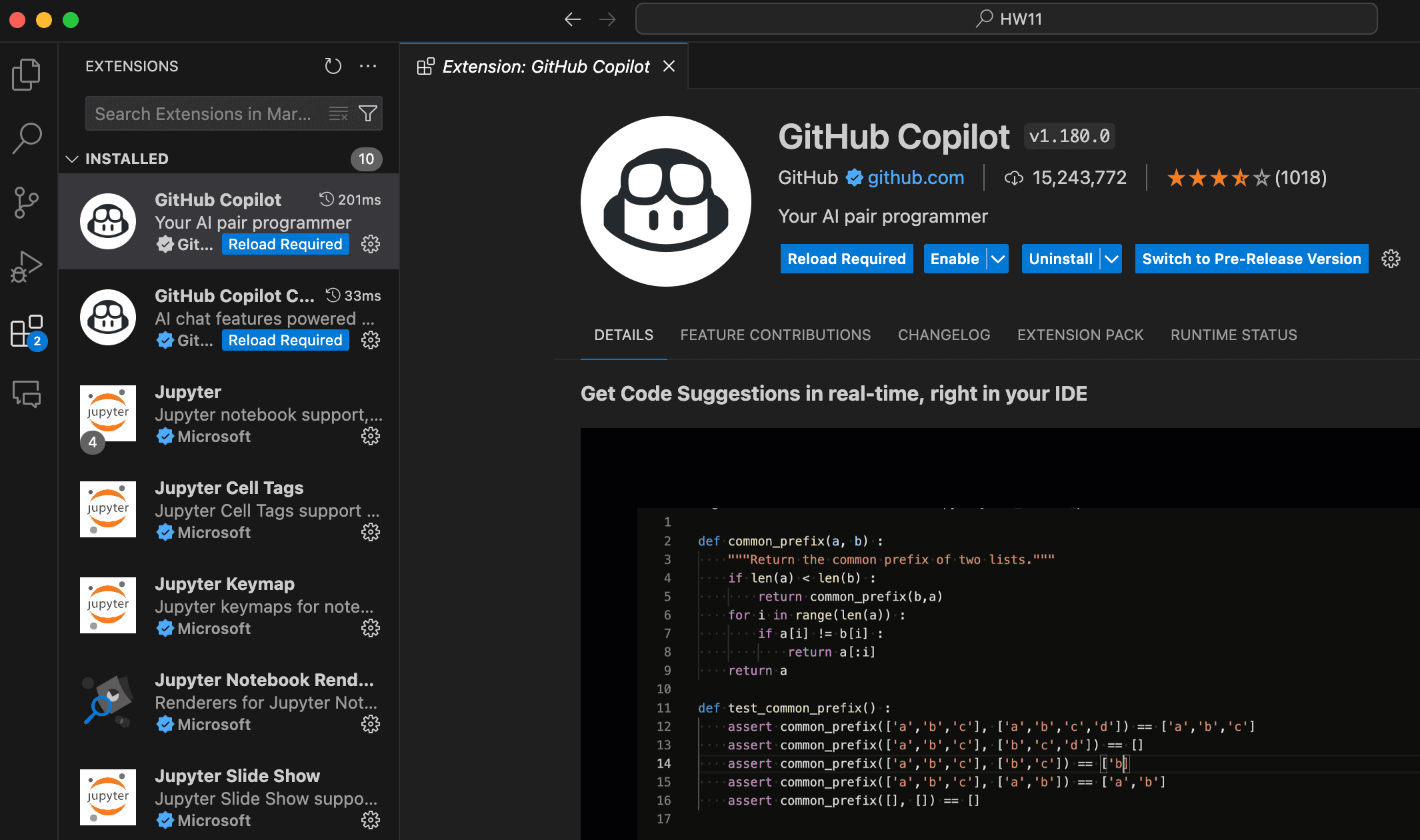Click the version label v1.180.0

point(1069,137)
